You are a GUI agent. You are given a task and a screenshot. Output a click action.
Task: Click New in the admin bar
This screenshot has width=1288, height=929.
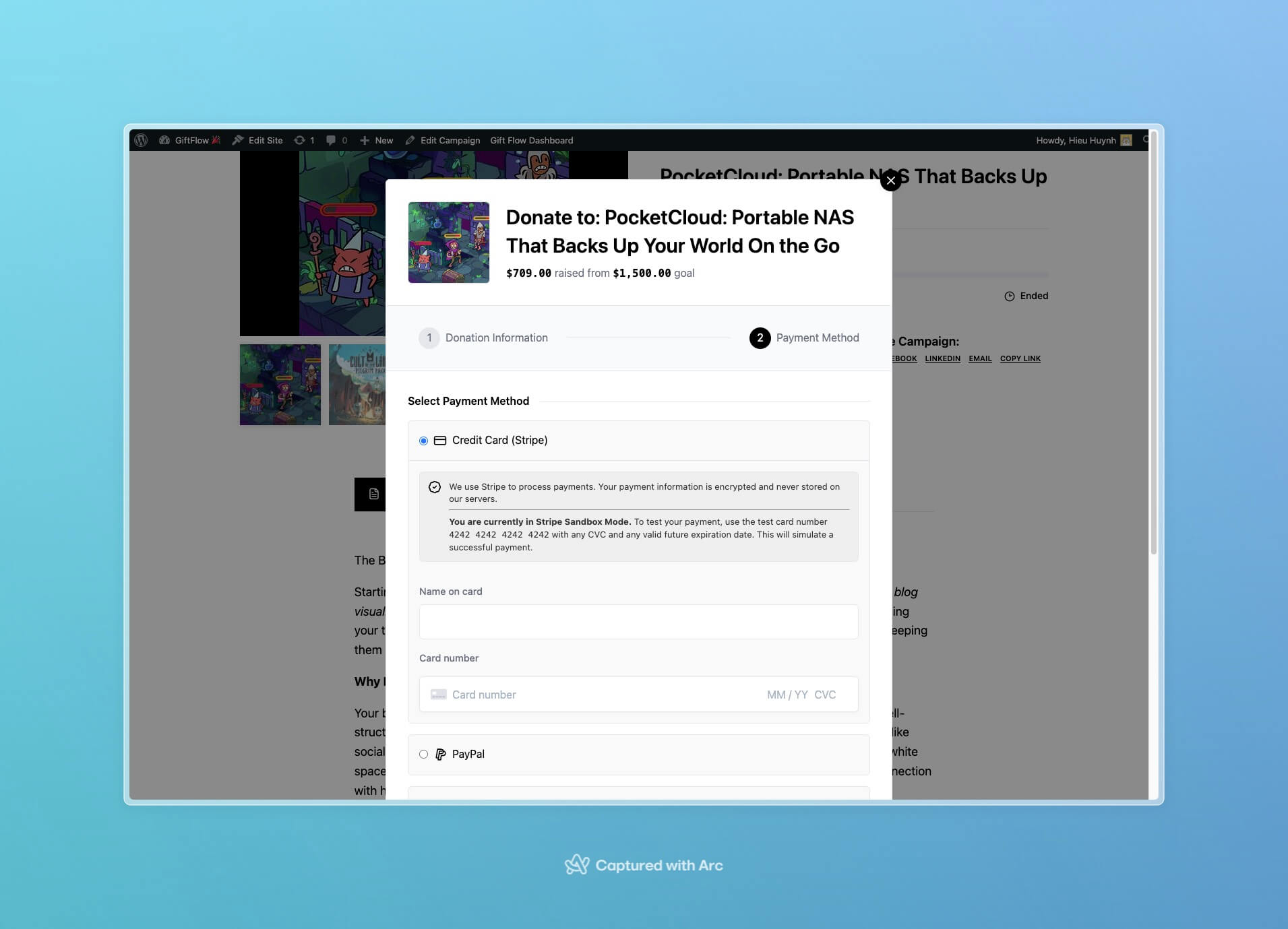tap(376, 140)
